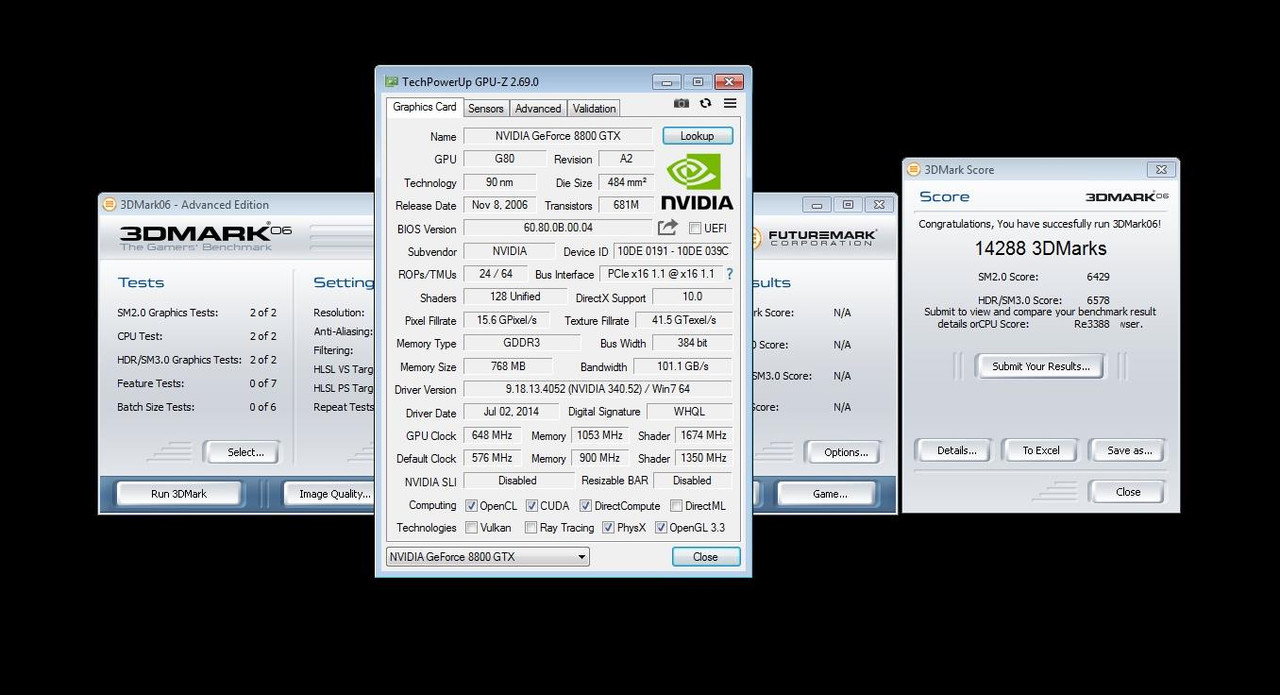The height and width of the screenshot is (695, 1280).
Task: Toggle the Ray Tracing checkbox
Action: click(531, 528)
